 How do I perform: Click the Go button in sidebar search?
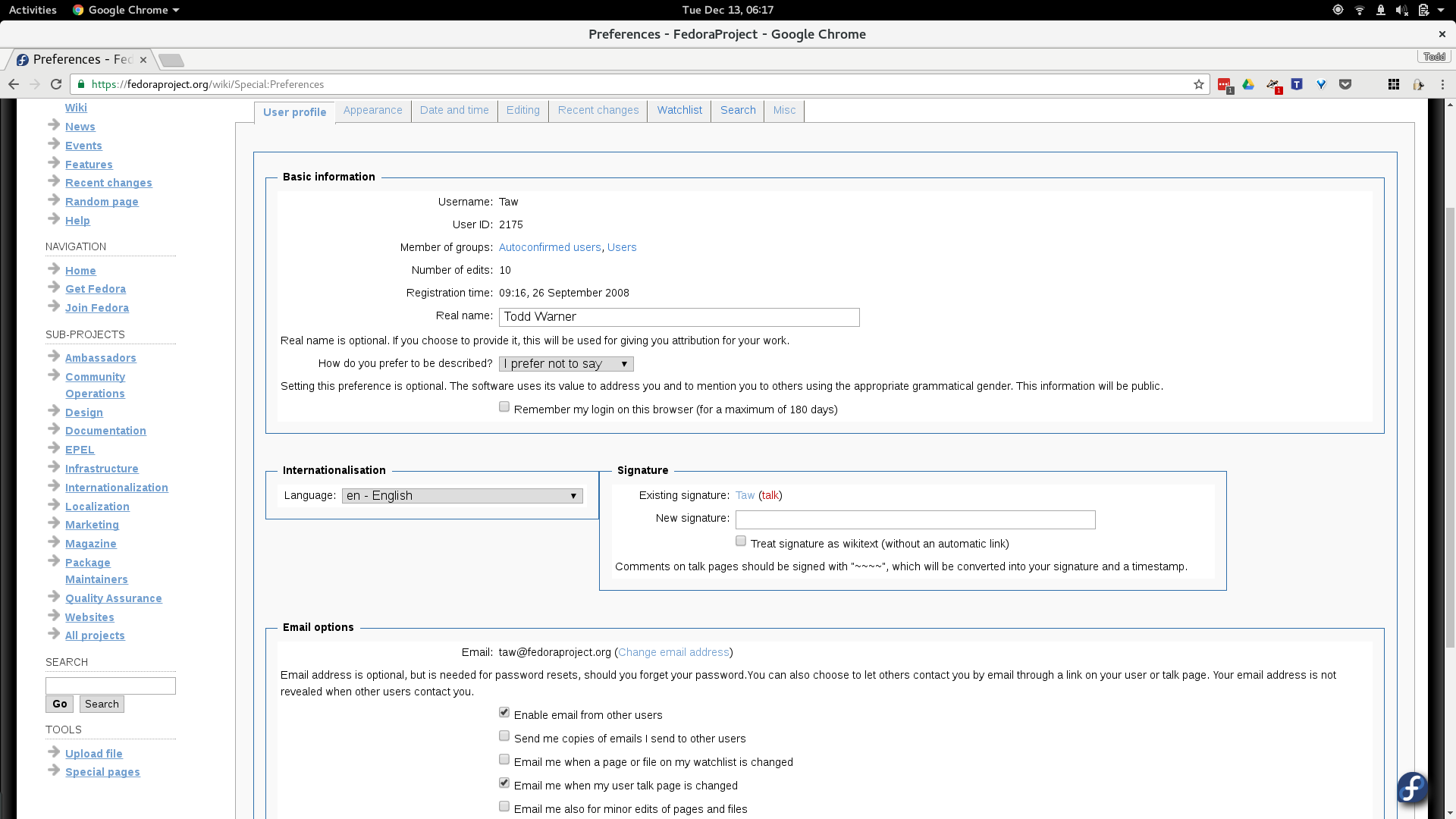(x=59, y=704)
